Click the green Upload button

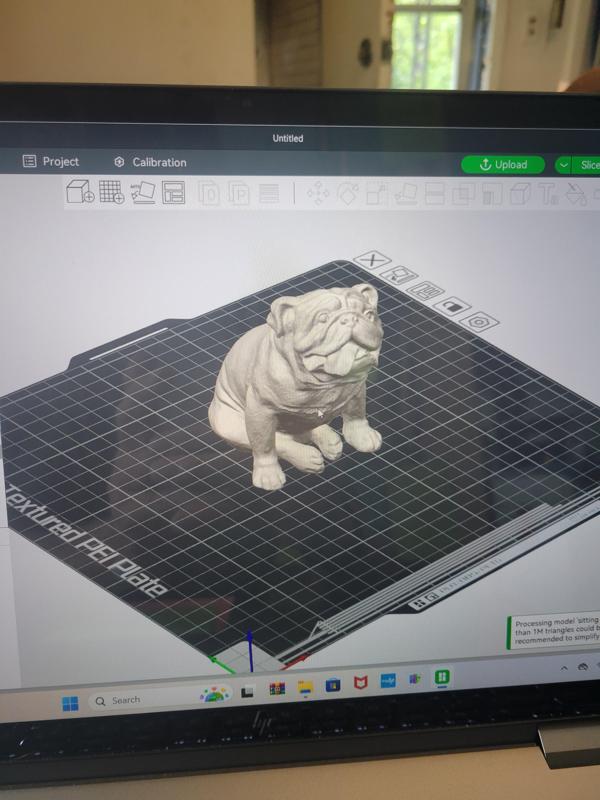pyautogui.click(x=503, y=164)
